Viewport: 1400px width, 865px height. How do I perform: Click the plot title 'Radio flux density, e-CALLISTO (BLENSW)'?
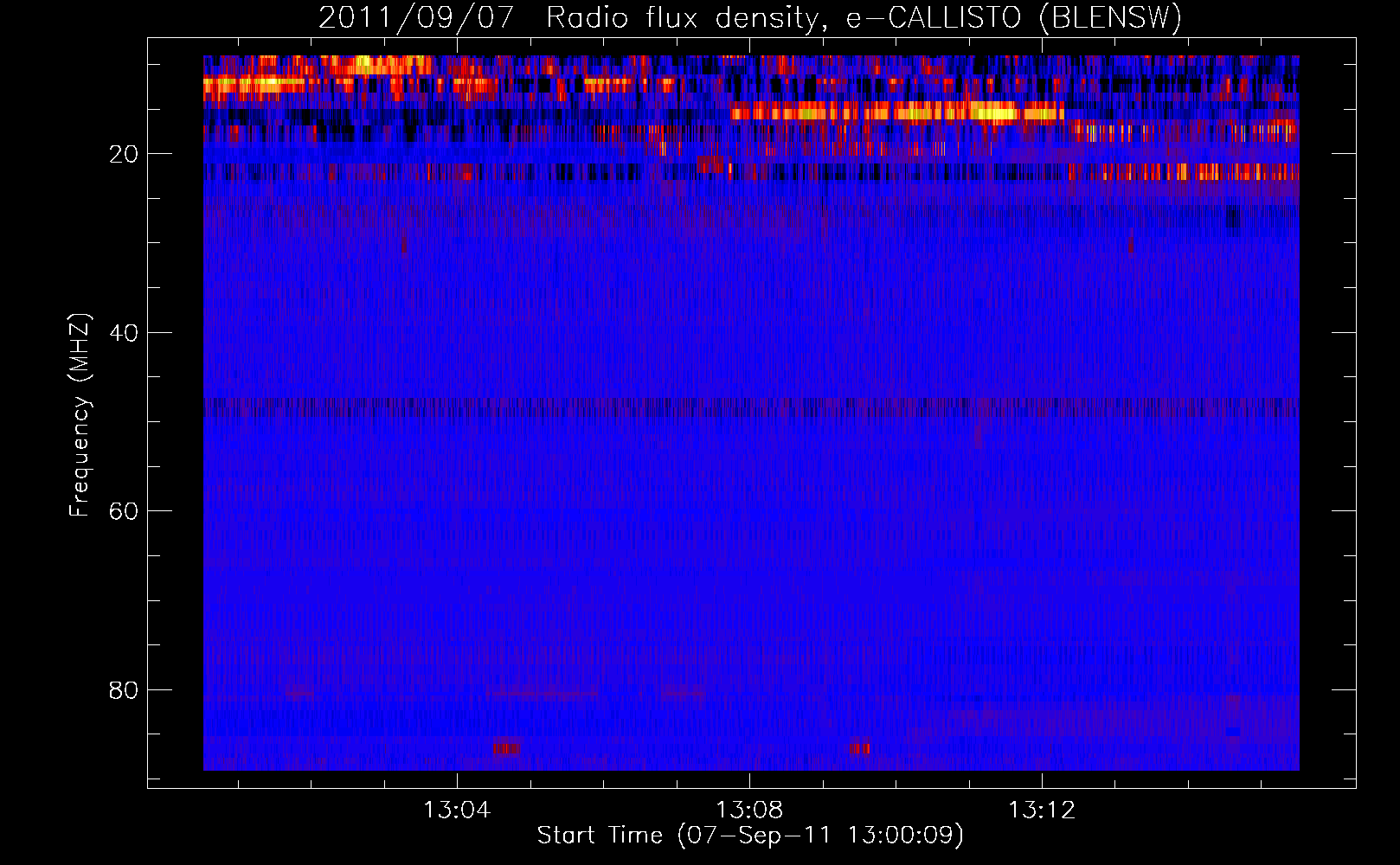[864, 17]
